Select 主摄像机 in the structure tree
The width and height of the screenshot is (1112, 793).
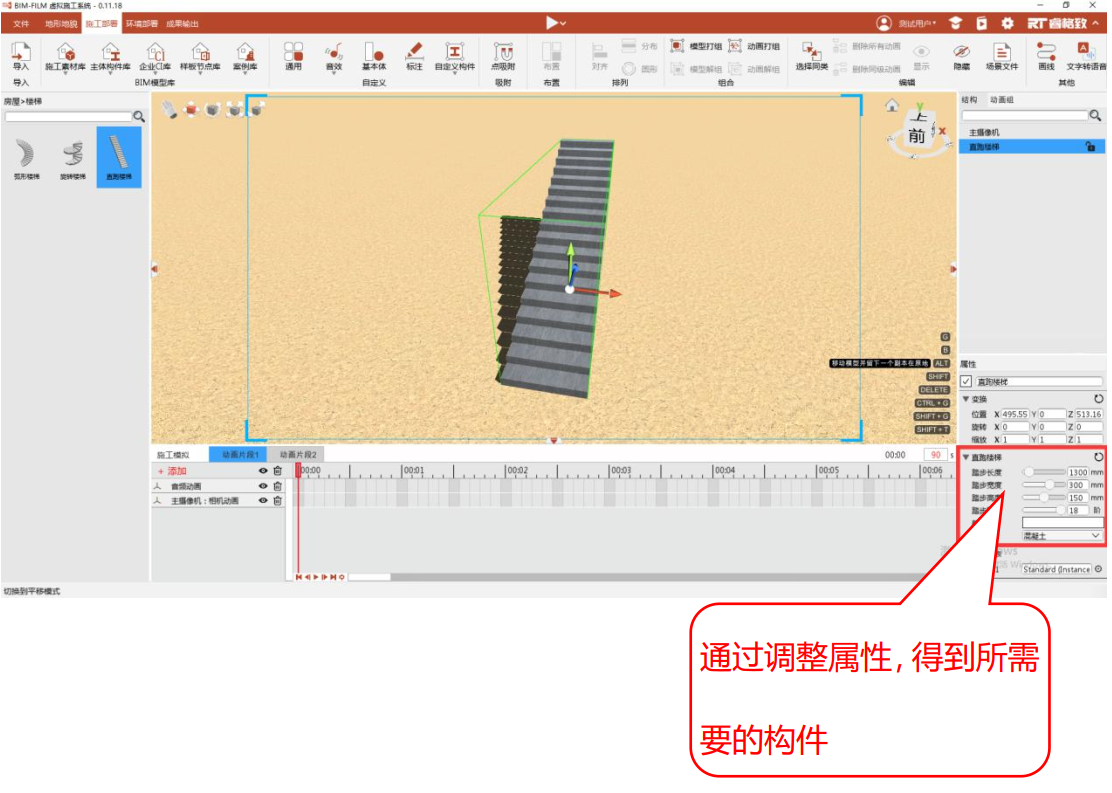984,133
